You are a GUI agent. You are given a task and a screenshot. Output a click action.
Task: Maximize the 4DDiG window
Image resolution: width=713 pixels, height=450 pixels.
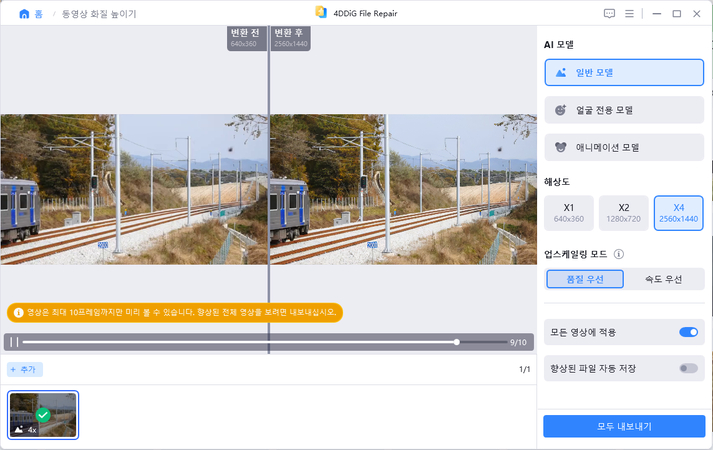point(677,14)
